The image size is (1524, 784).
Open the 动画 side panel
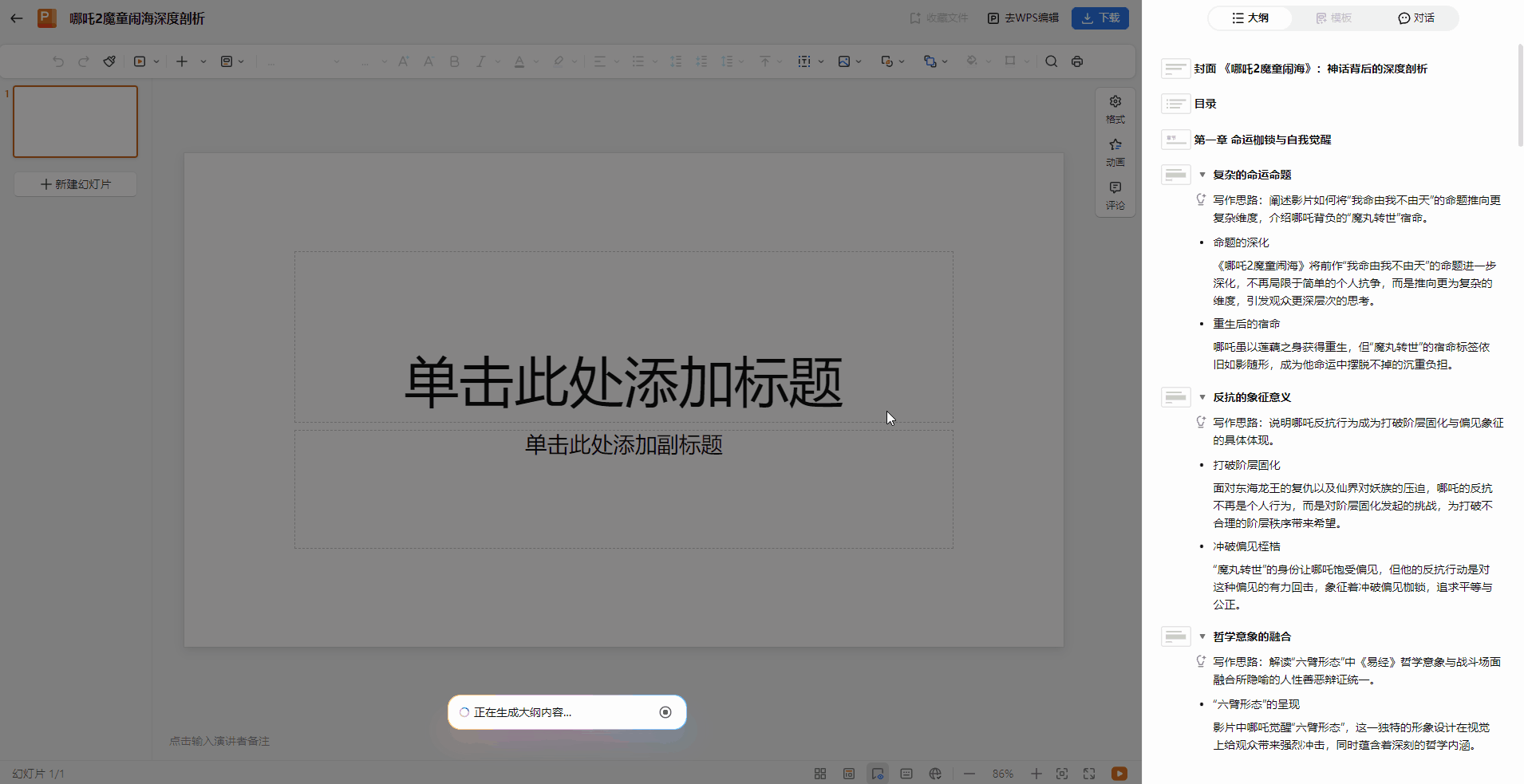(x=1115, y=152)
